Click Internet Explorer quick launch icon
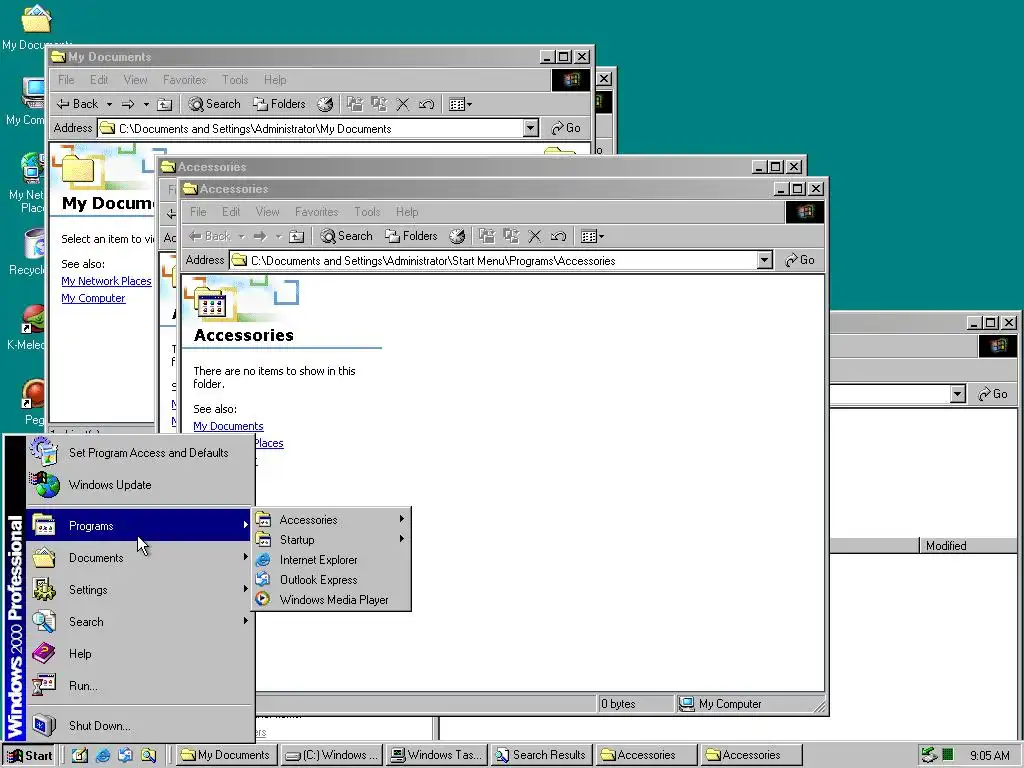 [x=103, y=756]
